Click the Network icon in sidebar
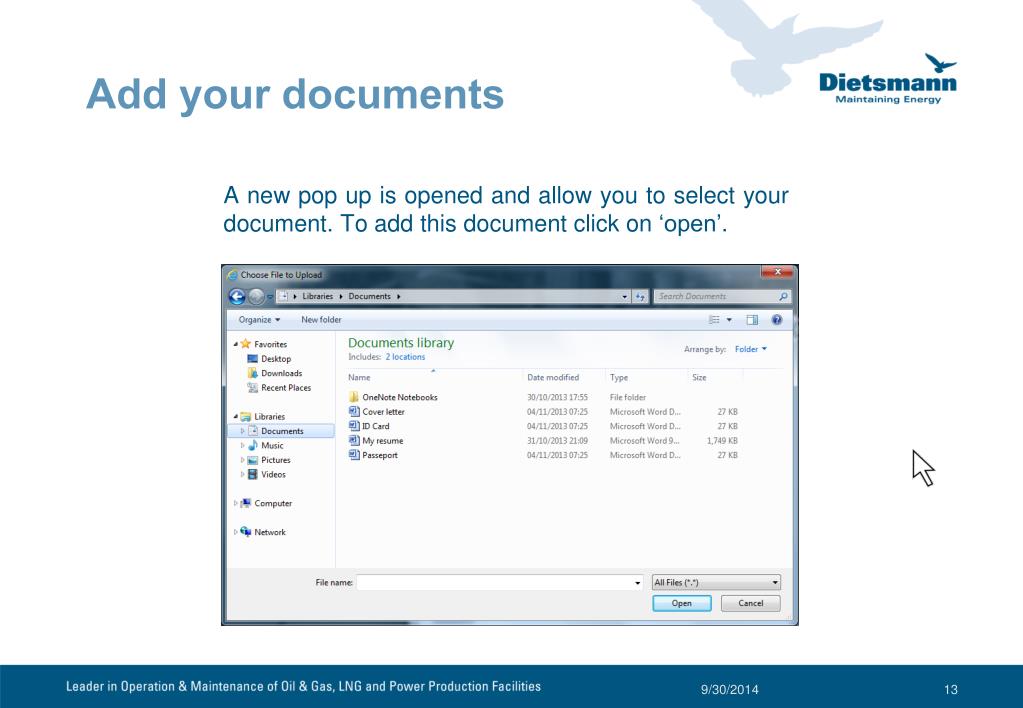 tap(245, 532)
